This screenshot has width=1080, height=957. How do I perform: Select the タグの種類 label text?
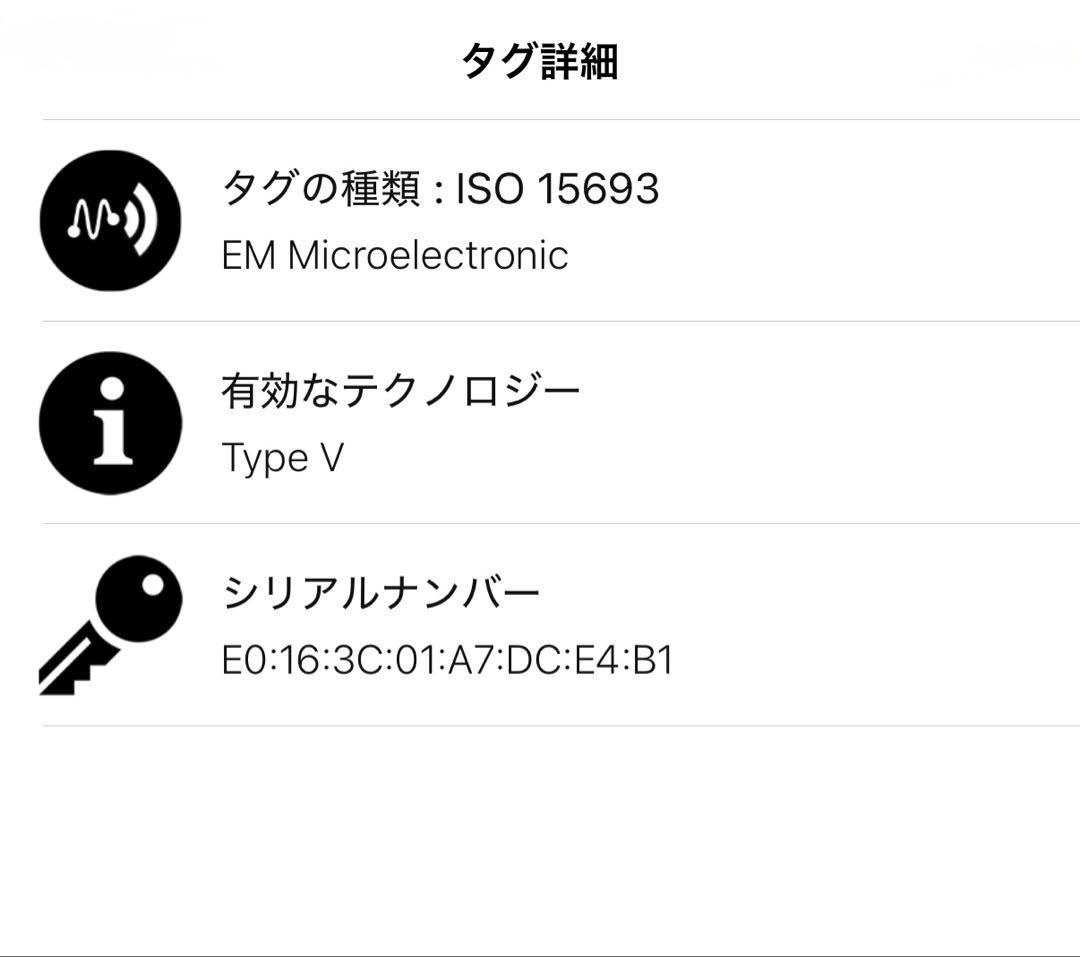pyautogui.click(x=320, y=188)
